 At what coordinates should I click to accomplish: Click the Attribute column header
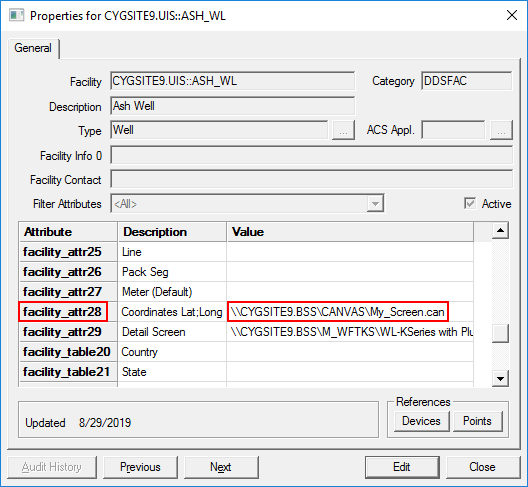tap(68, 232)
